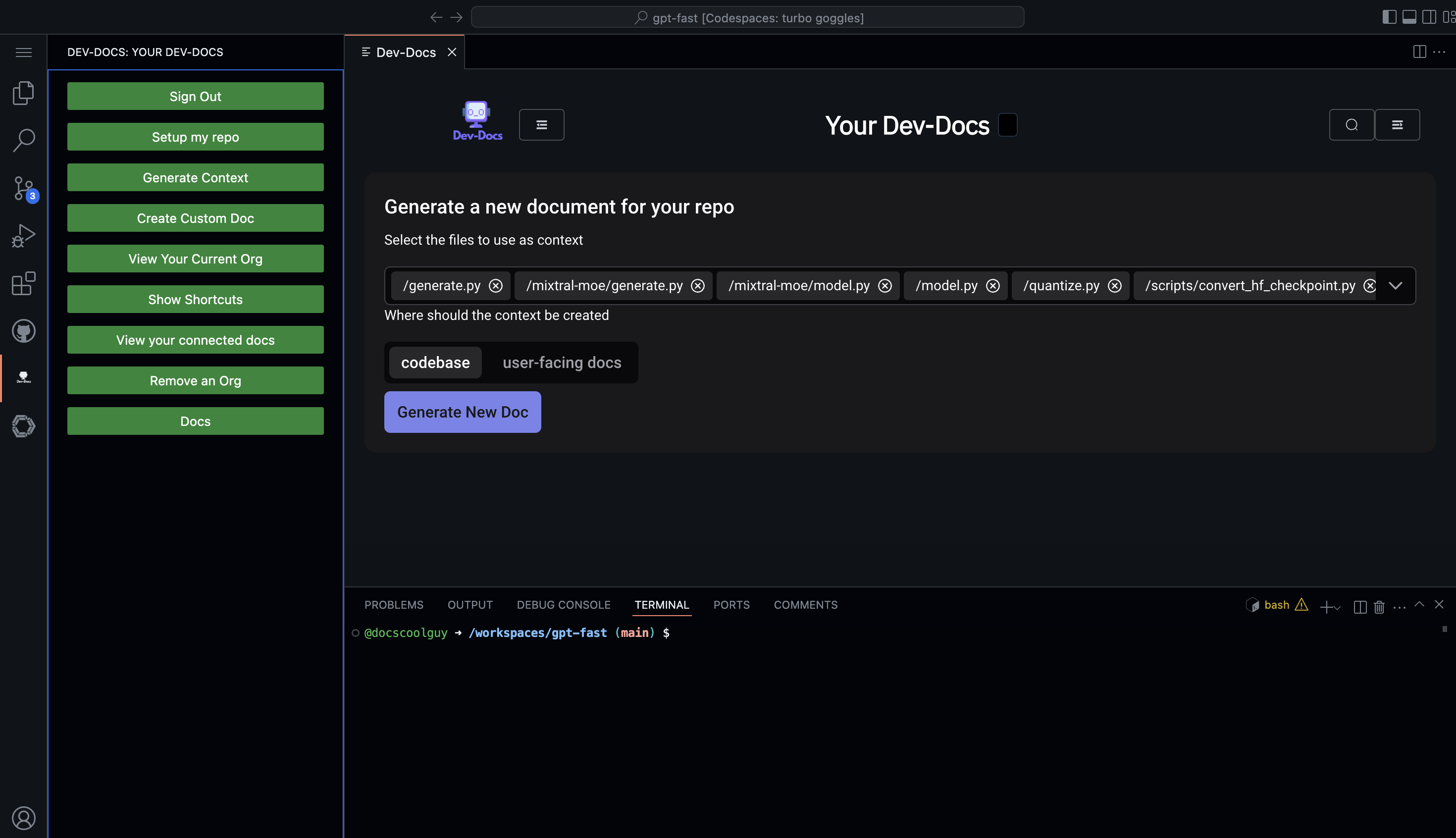Switch to the DEBUG CONSOLE tab
Screen dimensions: 1456x838
coord(563,605)
